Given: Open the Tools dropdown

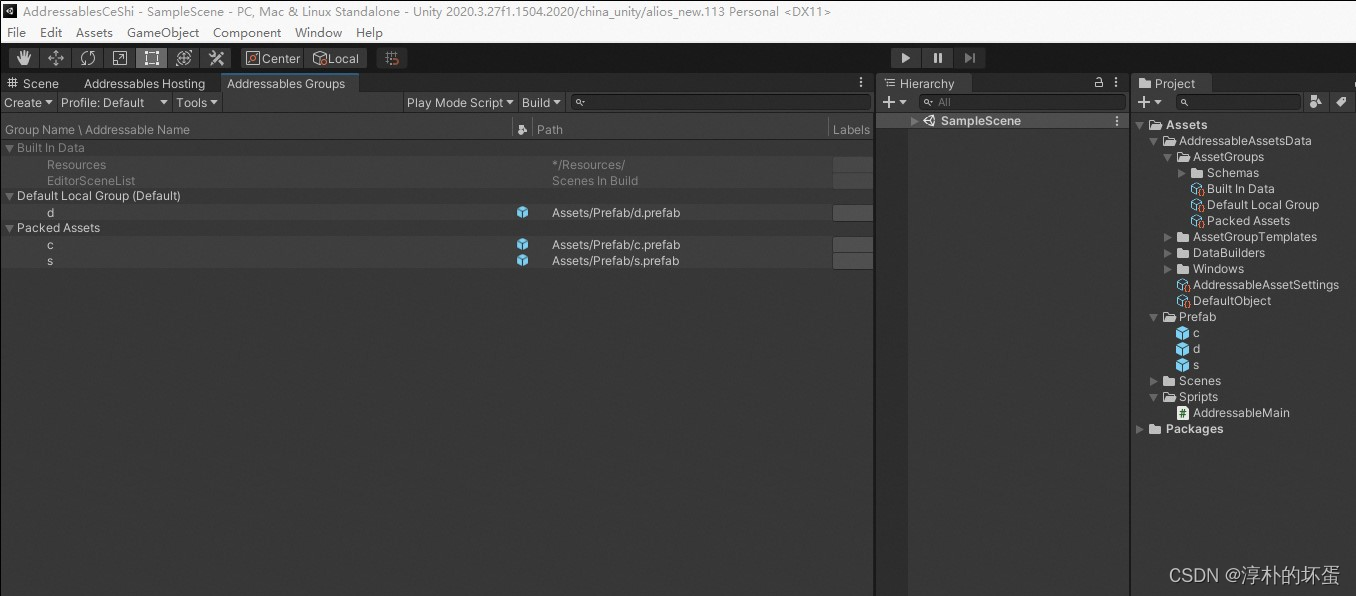Looking at the screenshot, I should (x=197, y=102).
